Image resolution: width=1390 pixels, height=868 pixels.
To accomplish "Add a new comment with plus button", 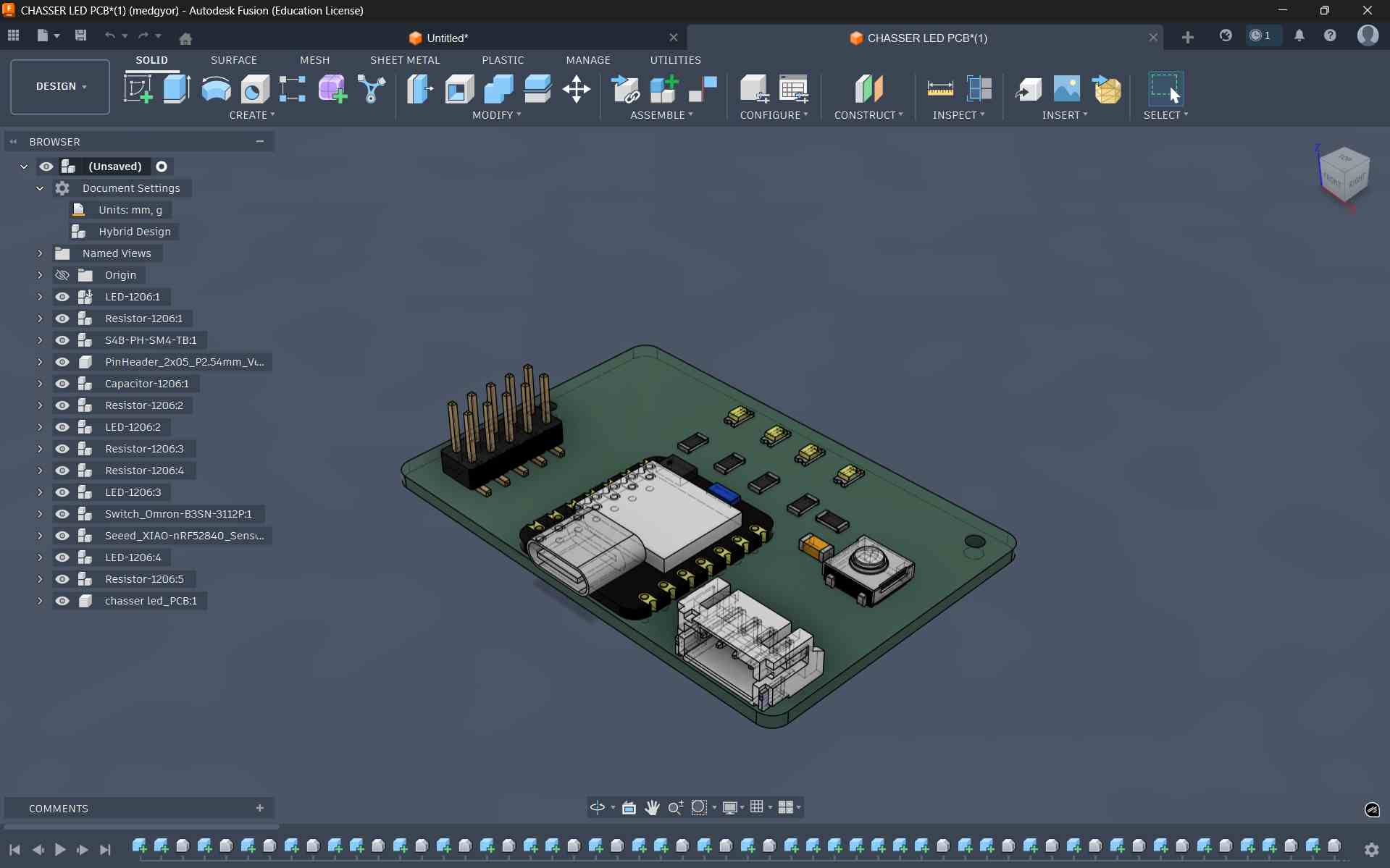I will tap(260, 808).
